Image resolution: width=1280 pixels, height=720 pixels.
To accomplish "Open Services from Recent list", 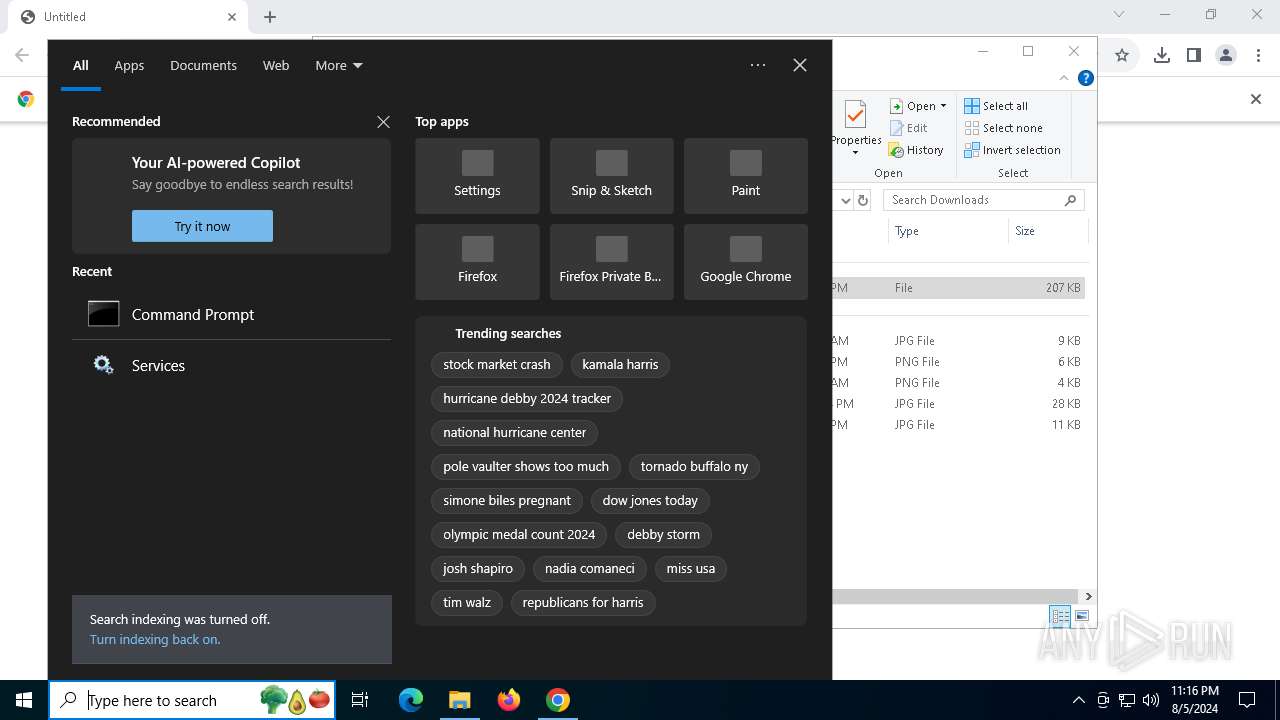I will click(231, 365).
